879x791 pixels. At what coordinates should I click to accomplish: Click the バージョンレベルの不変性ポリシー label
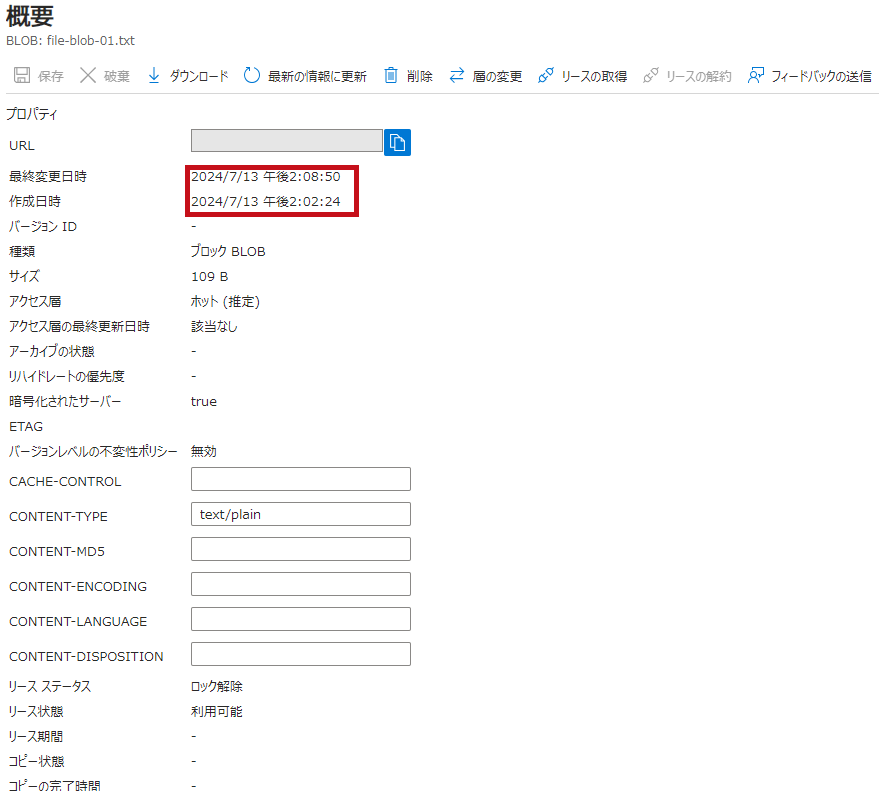point(93,452)
